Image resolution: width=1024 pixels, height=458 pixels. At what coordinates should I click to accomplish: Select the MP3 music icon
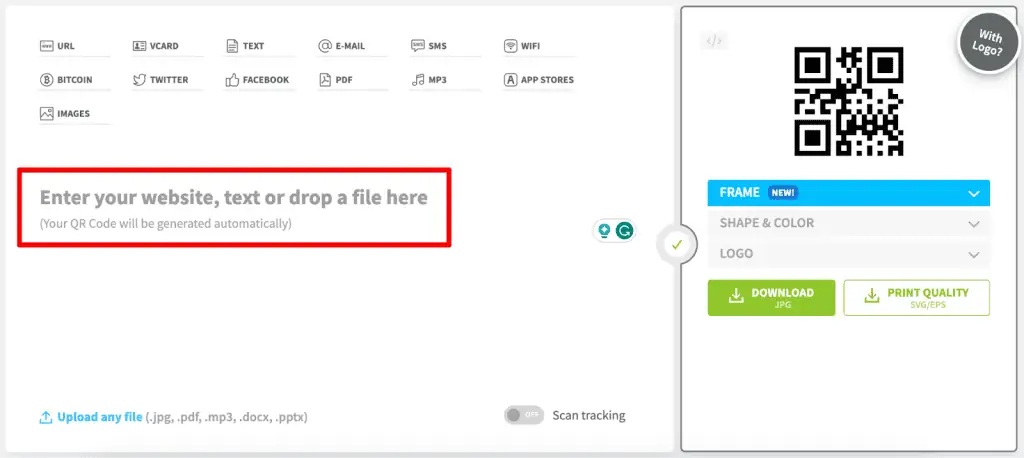pyautogui.click(x=418, y=80)
